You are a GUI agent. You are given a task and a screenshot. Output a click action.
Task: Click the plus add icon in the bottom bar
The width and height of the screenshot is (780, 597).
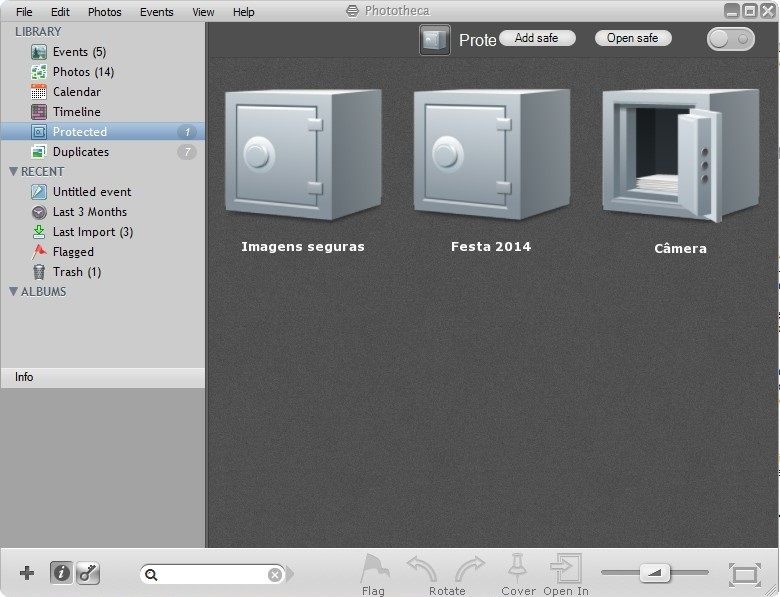point(27,573)
